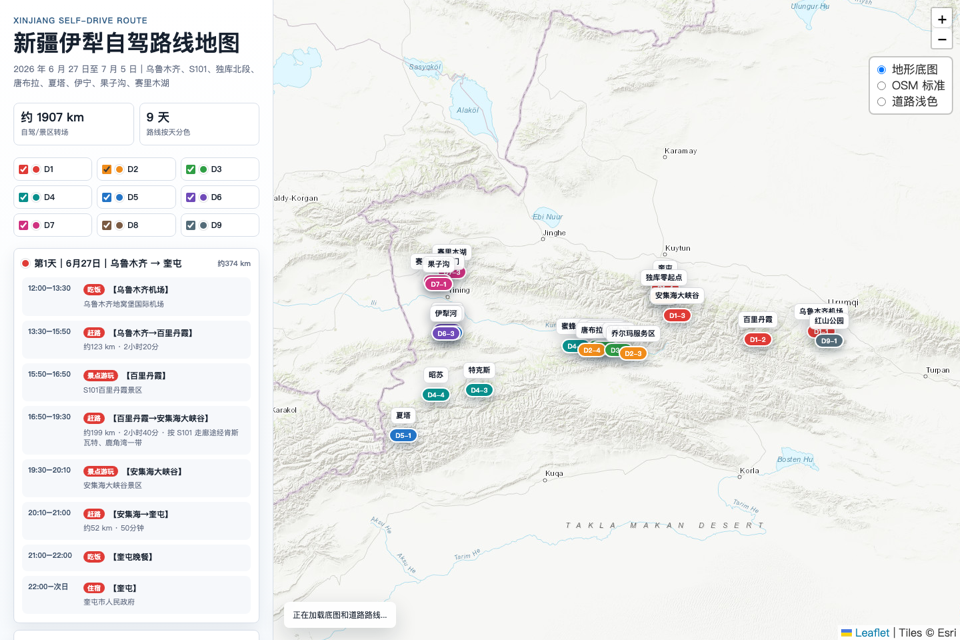The width and height of the screenshot is (960, 640).
Task: Open the Leaflet attribution link
Action: pyautogui.click(x=872, y=633)
